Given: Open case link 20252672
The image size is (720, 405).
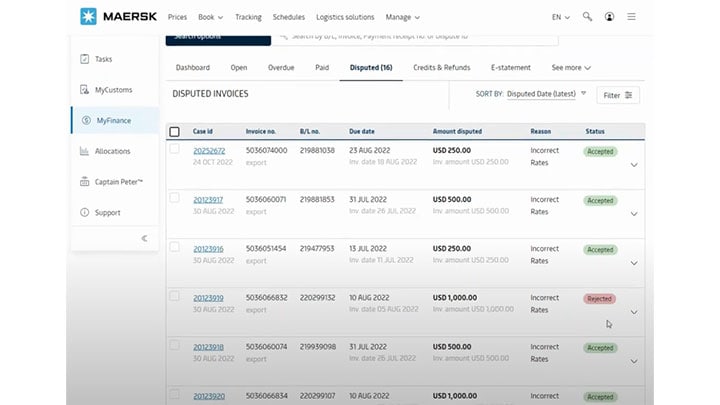Looking at the screenshot, I should click(209, 151).
